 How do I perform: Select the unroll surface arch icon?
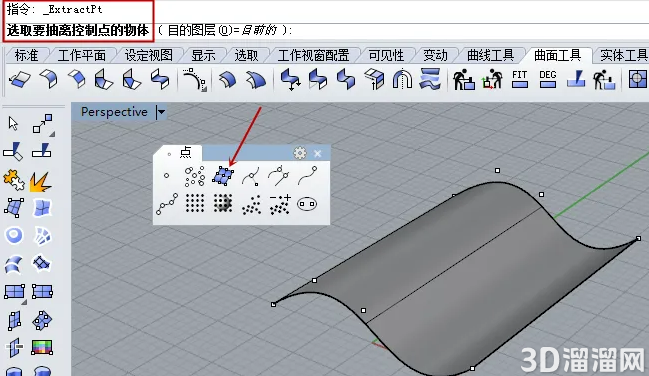click(x=402, y=80)
